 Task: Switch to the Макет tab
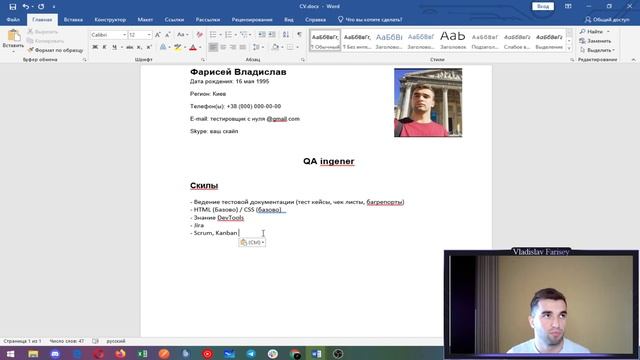click(x=145, y=20)
